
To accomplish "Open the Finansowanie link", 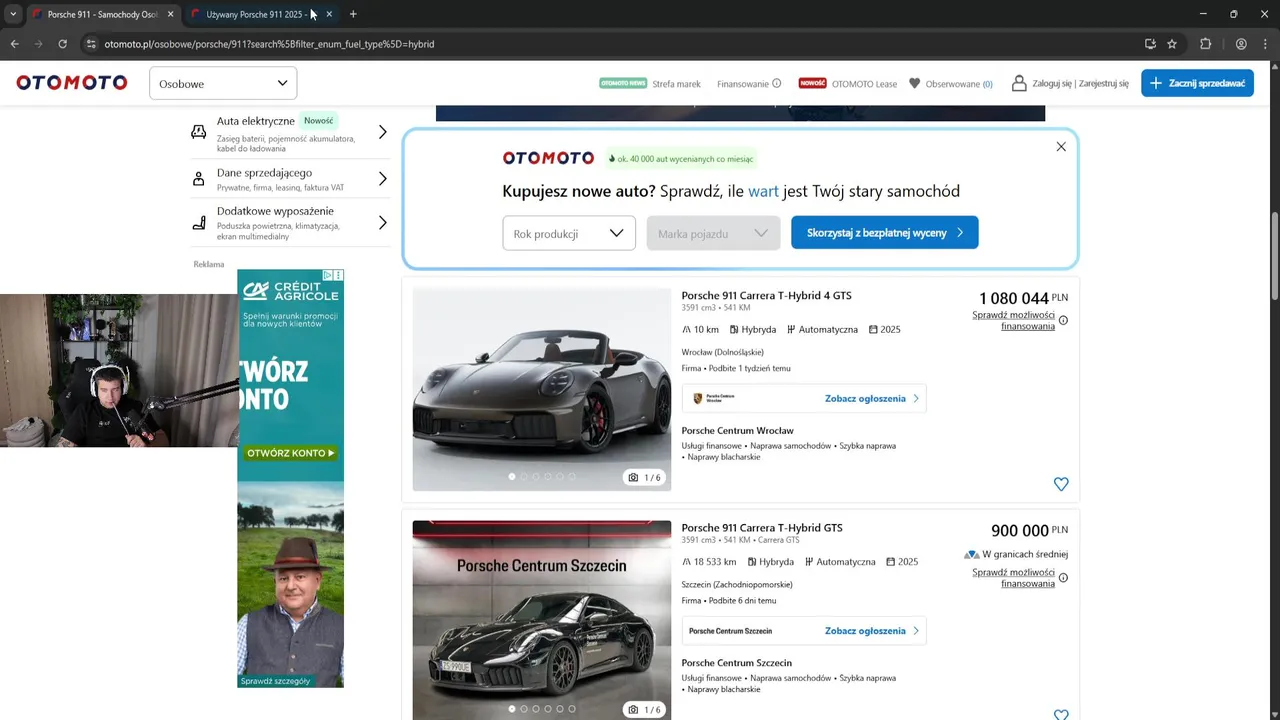I will point(743,84).
